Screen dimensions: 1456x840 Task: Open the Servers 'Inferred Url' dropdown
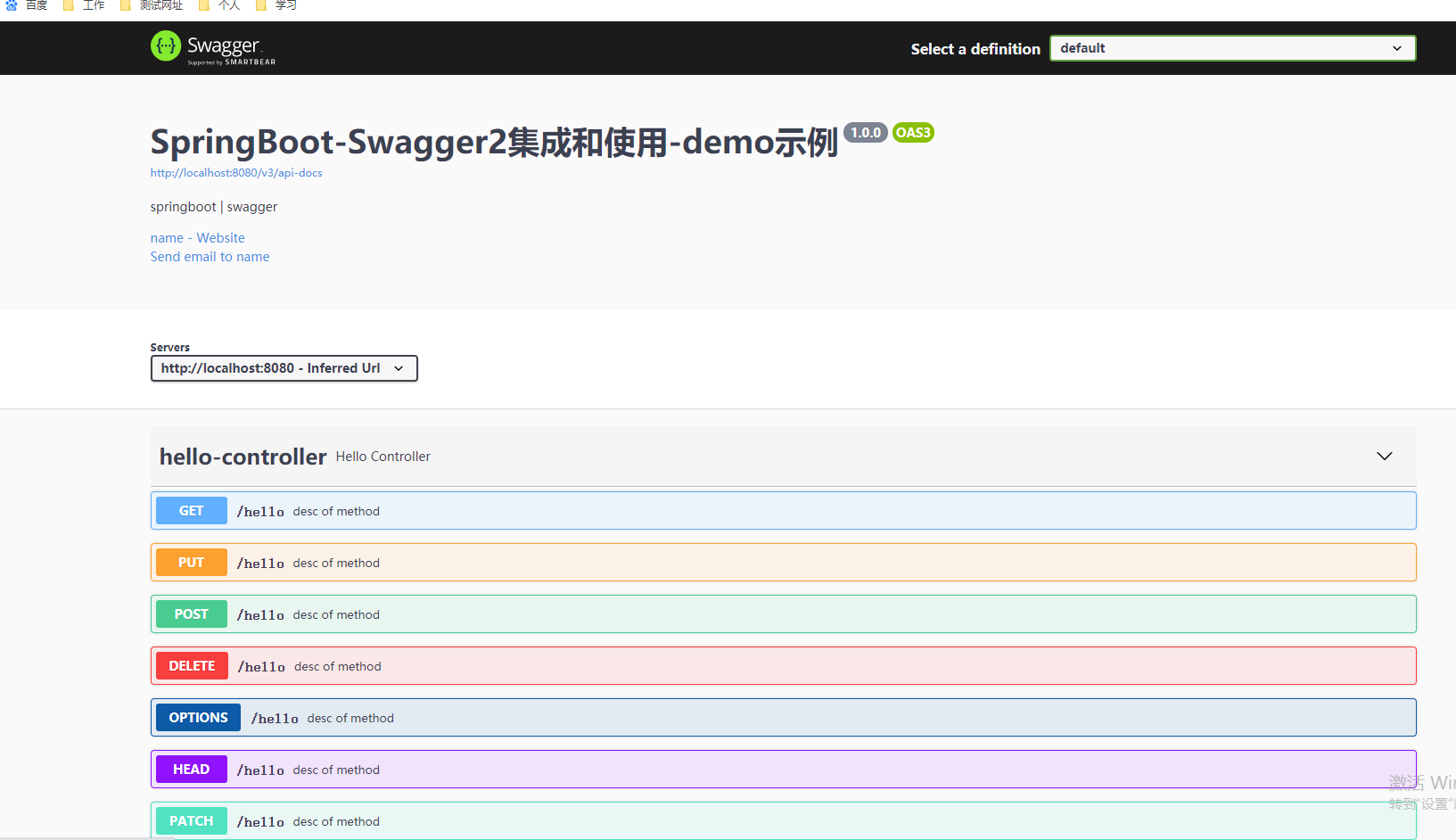click(284, 368)
